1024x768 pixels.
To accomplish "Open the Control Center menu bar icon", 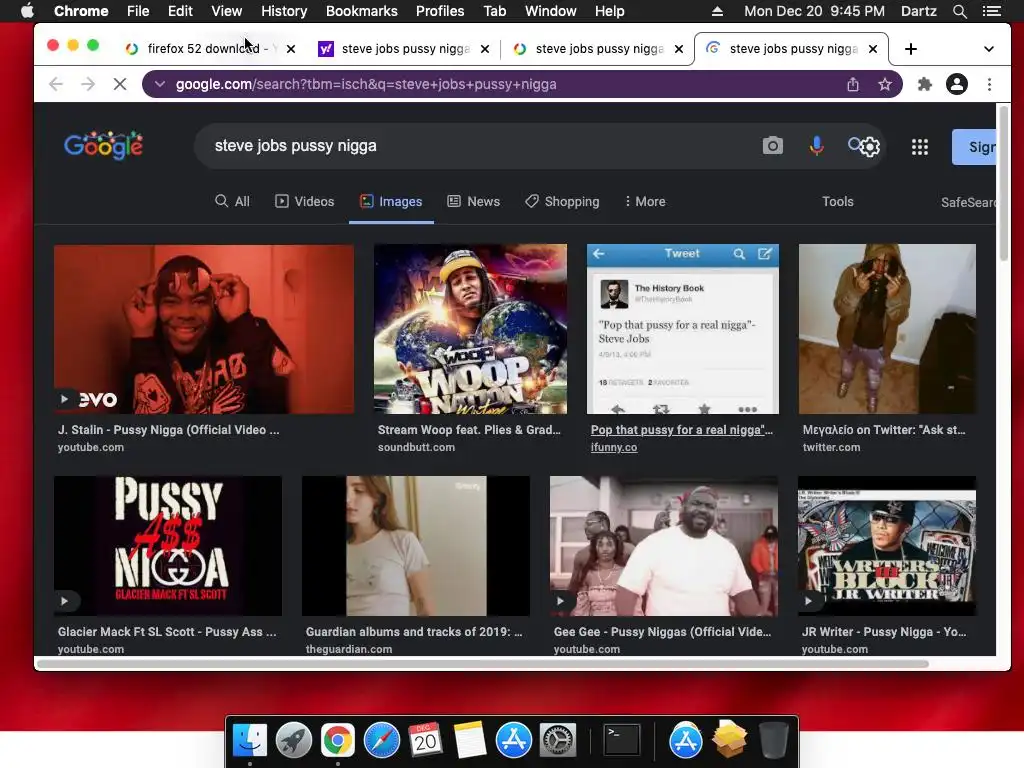I will [992, 11].
